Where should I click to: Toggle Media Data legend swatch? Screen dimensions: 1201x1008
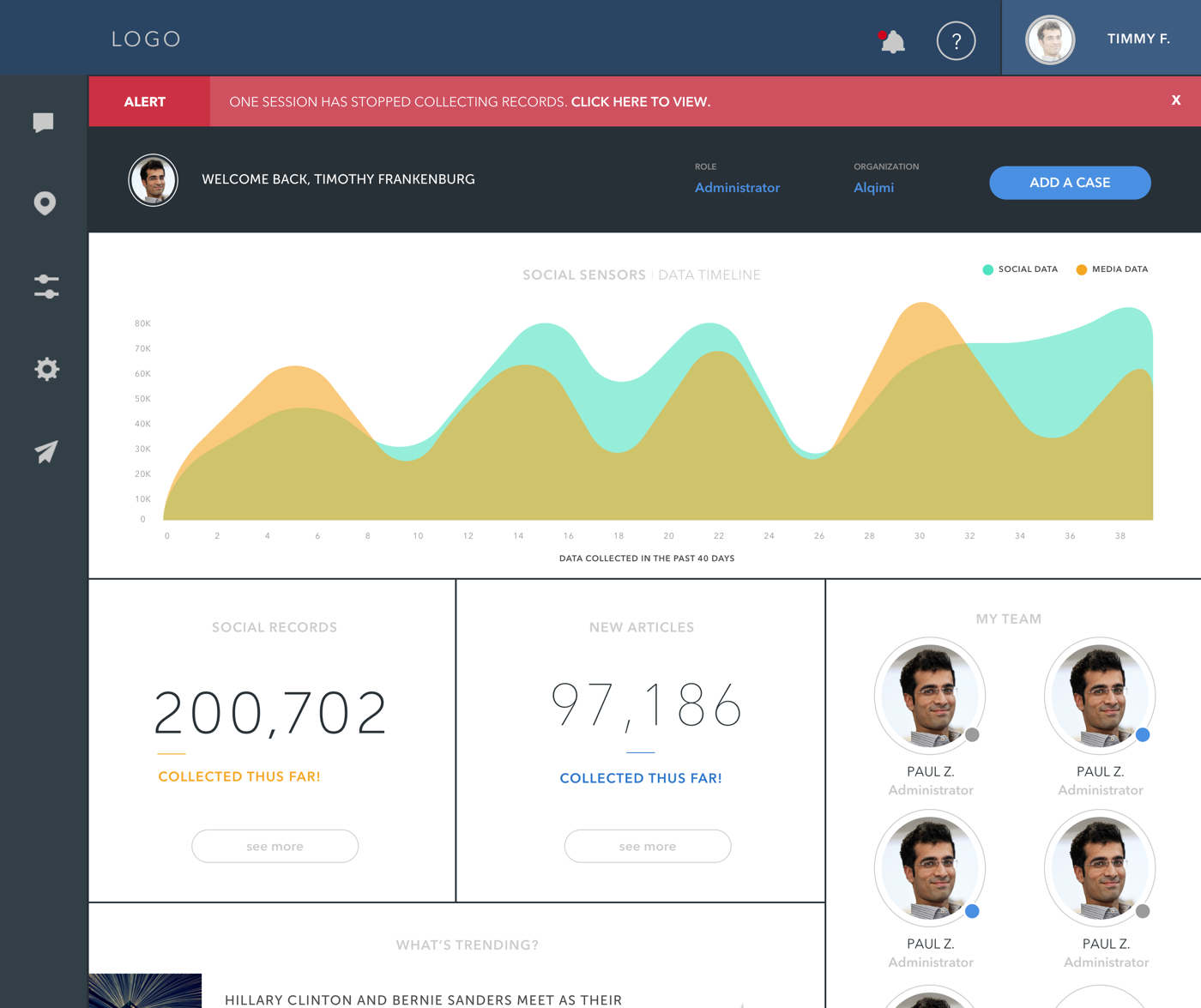pos(1082,269)
